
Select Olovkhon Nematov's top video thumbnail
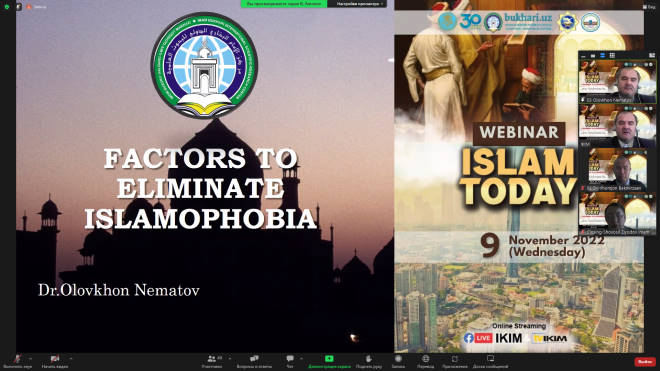(x=617, y=82)
